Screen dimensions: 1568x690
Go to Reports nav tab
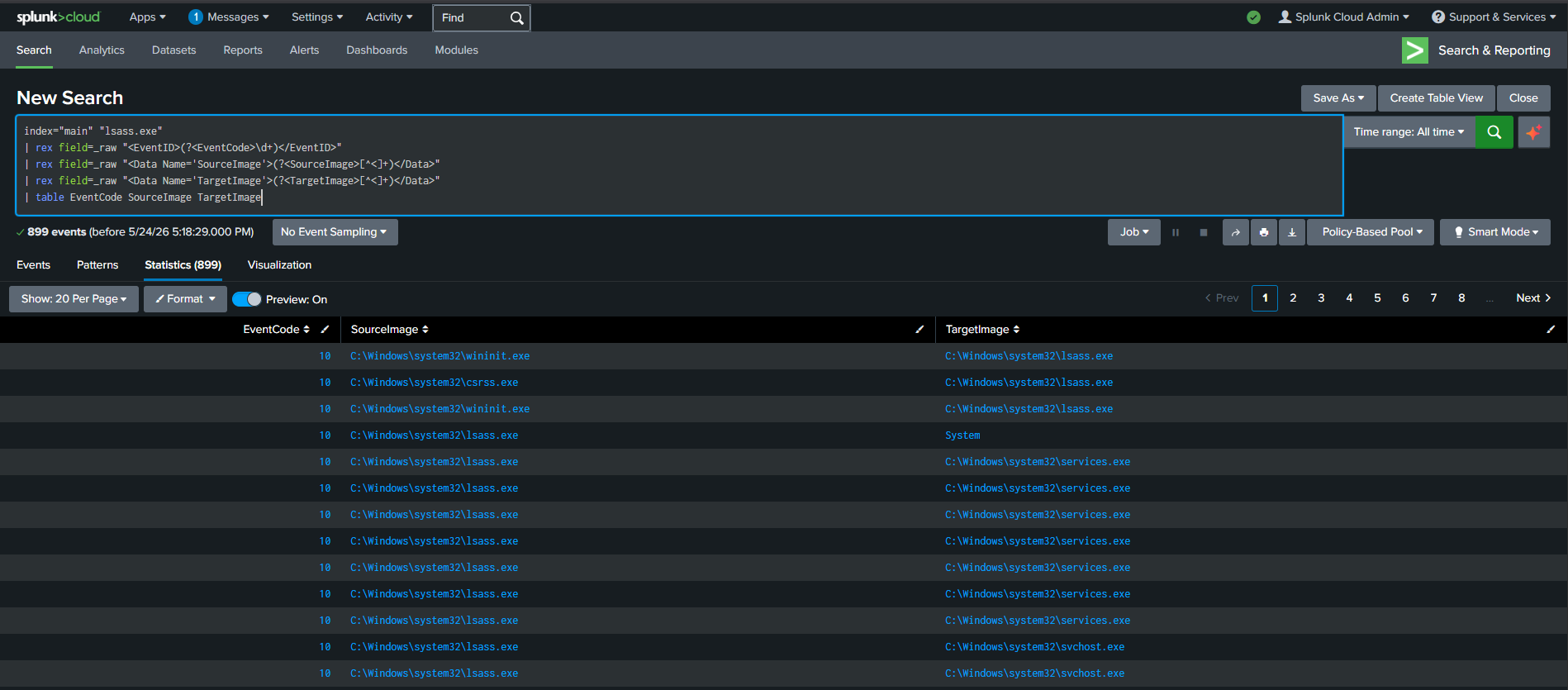tap(243, 50)
